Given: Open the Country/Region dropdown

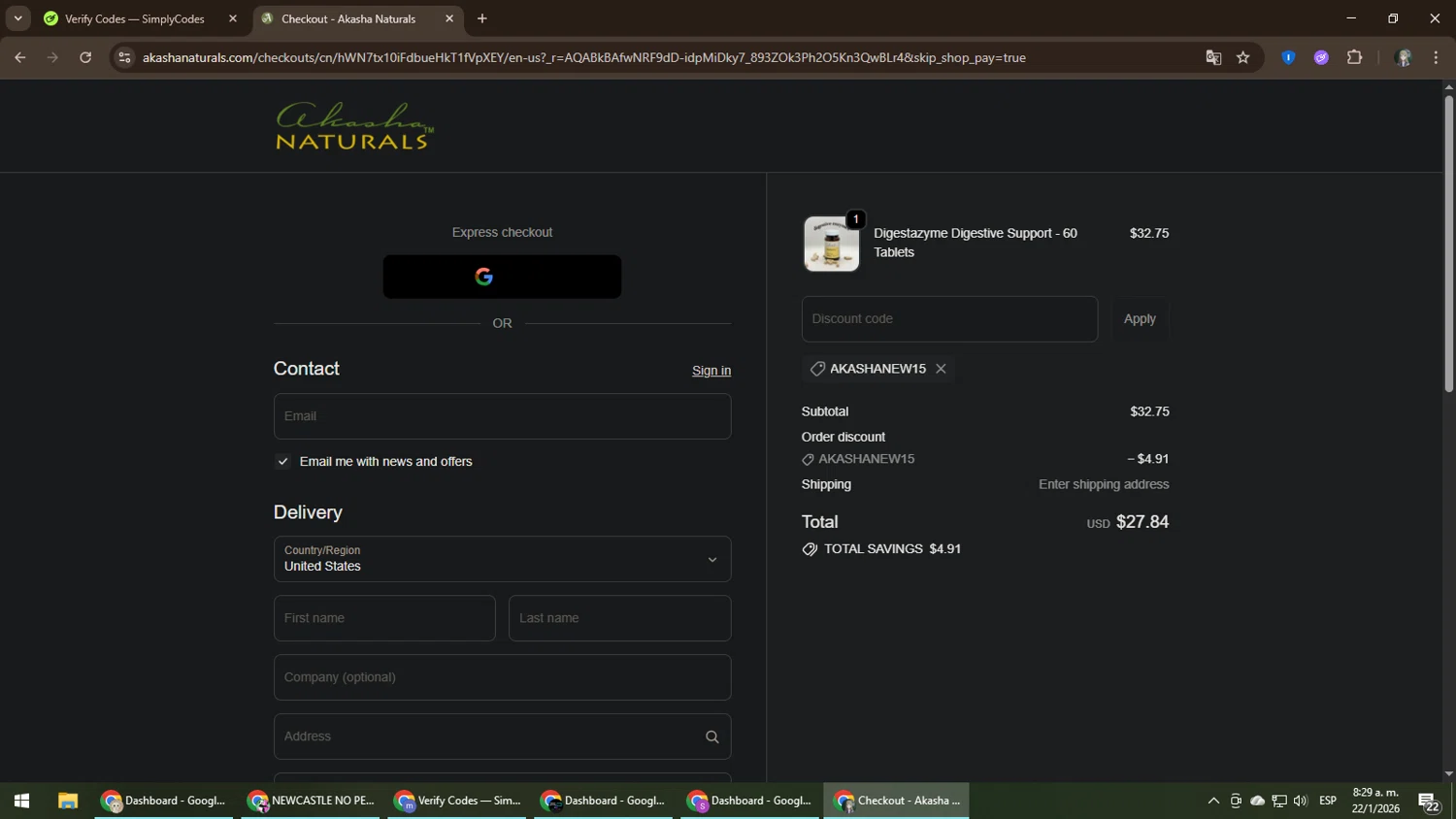Looking at the screenshot, I should (502, 559).
